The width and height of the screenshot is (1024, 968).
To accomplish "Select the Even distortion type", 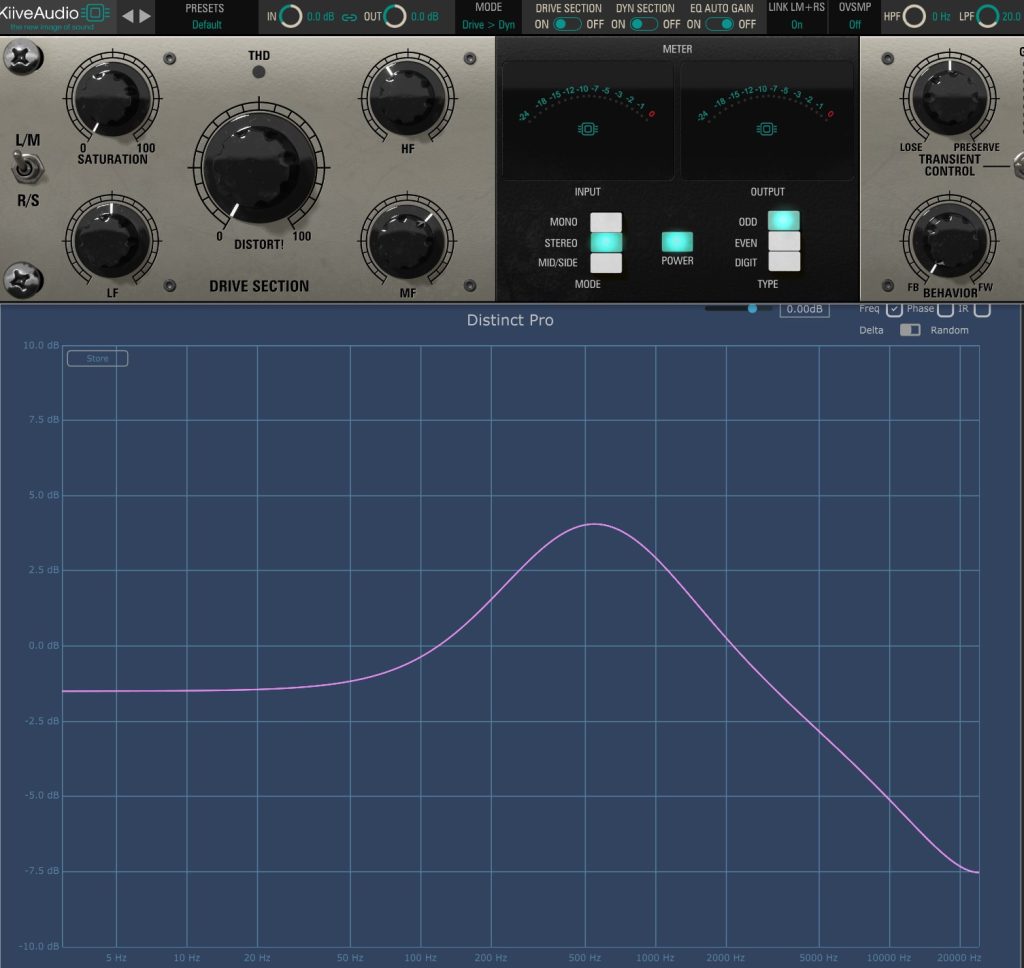I will click(x=784, y=242).
